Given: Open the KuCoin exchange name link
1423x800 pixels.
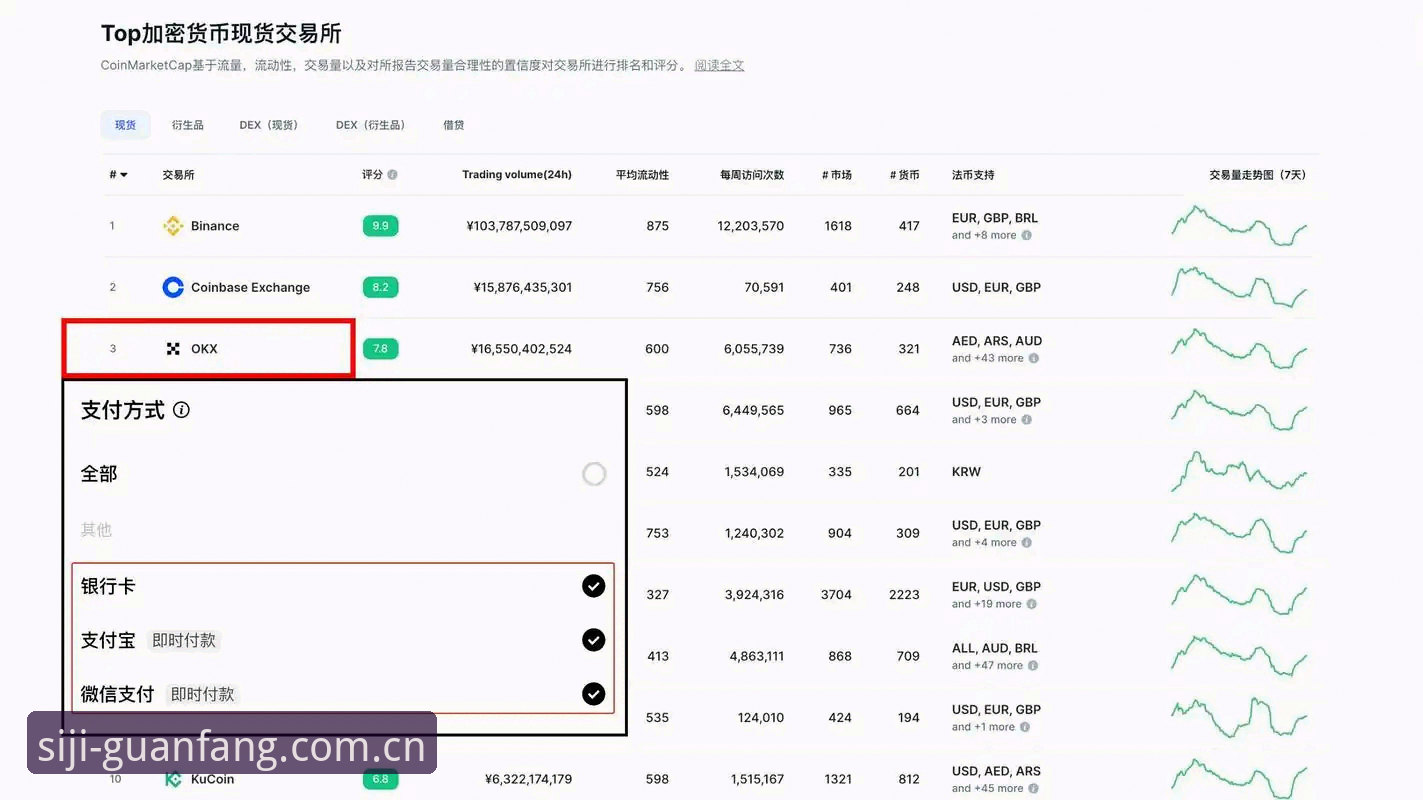Looking at the screenshot, I should tap(212, 779).
